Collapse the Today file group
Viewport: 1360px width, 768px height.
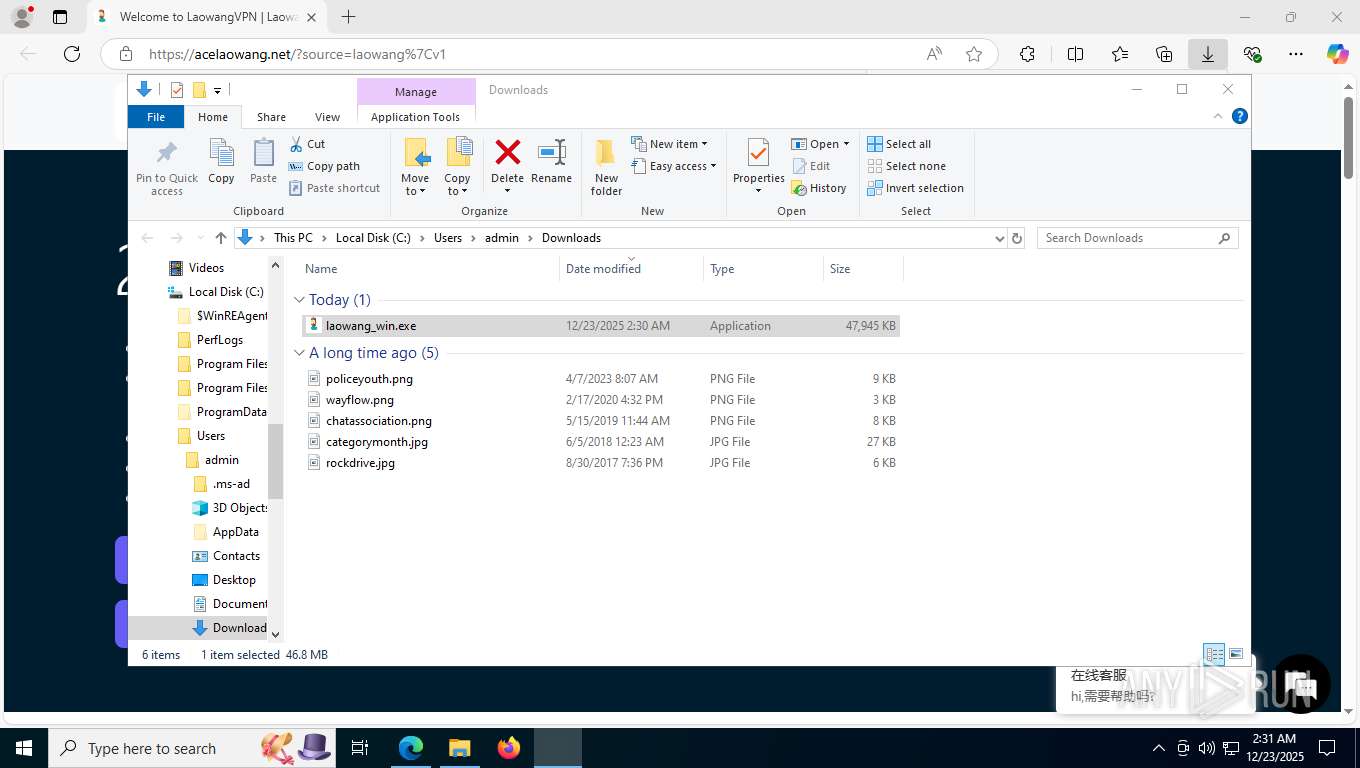coord(299,300)
